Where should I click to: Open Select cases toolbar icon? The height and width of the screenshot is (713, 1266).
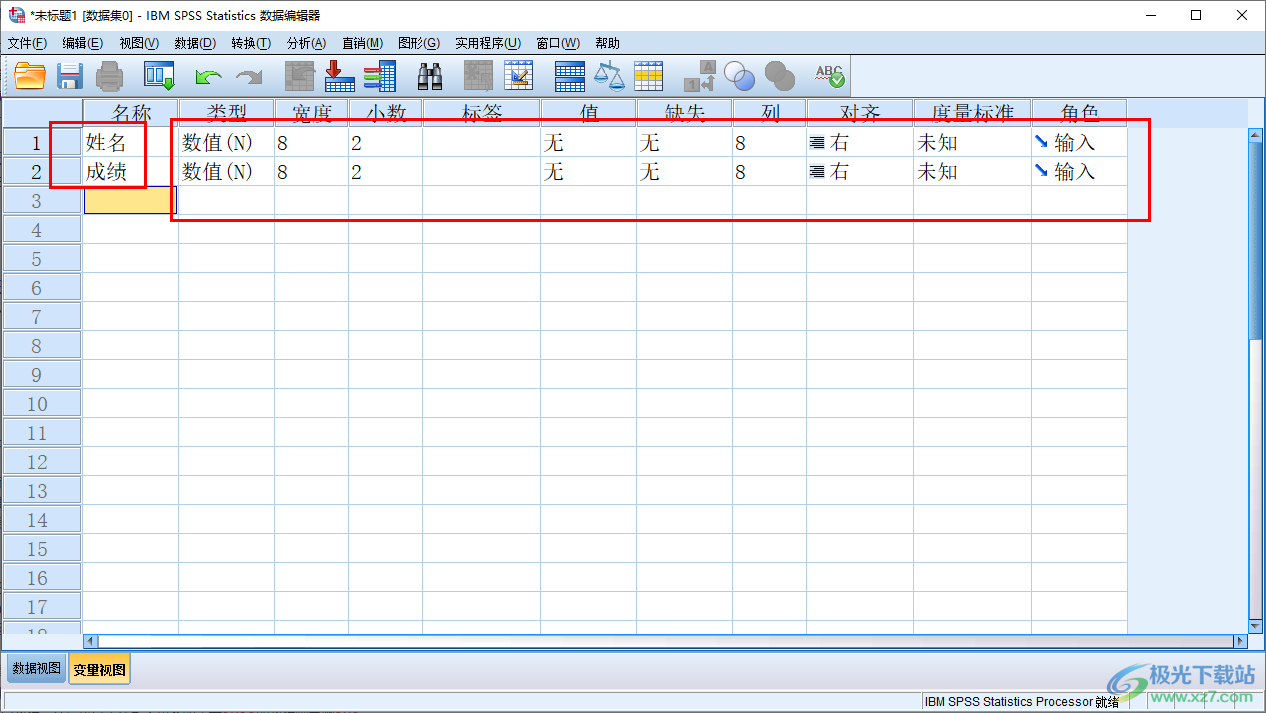point(649,76)
